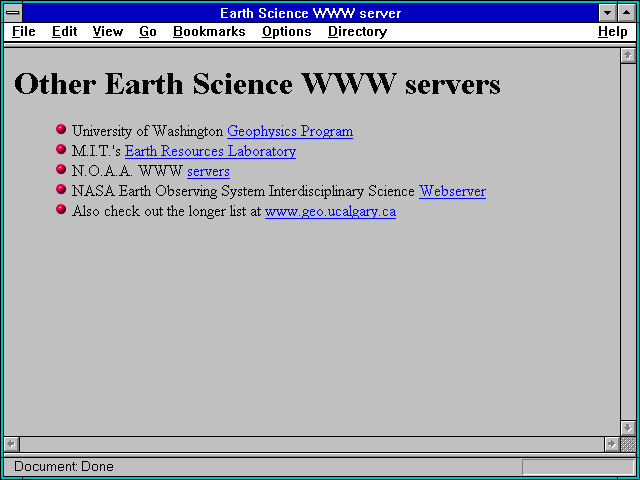Open the Help menu
This screenshot has height=480, width=640.
pos(613,32)
